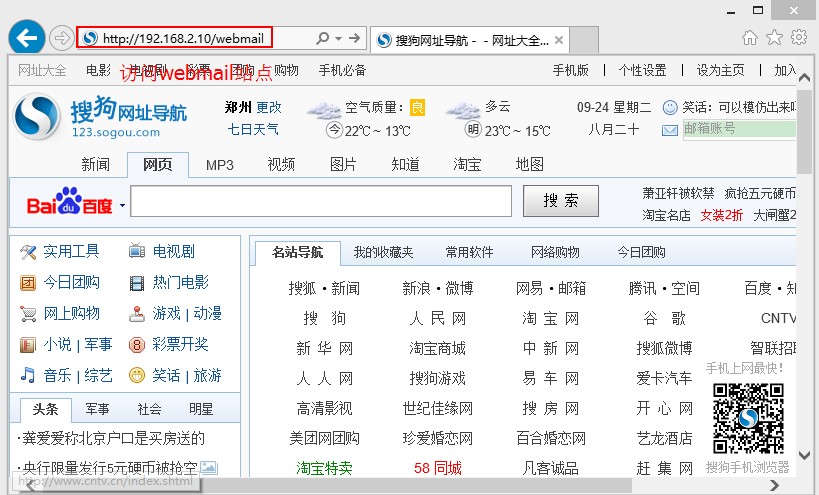Open a new blank tab
The image size is (819, 495).
click(583, 40)
